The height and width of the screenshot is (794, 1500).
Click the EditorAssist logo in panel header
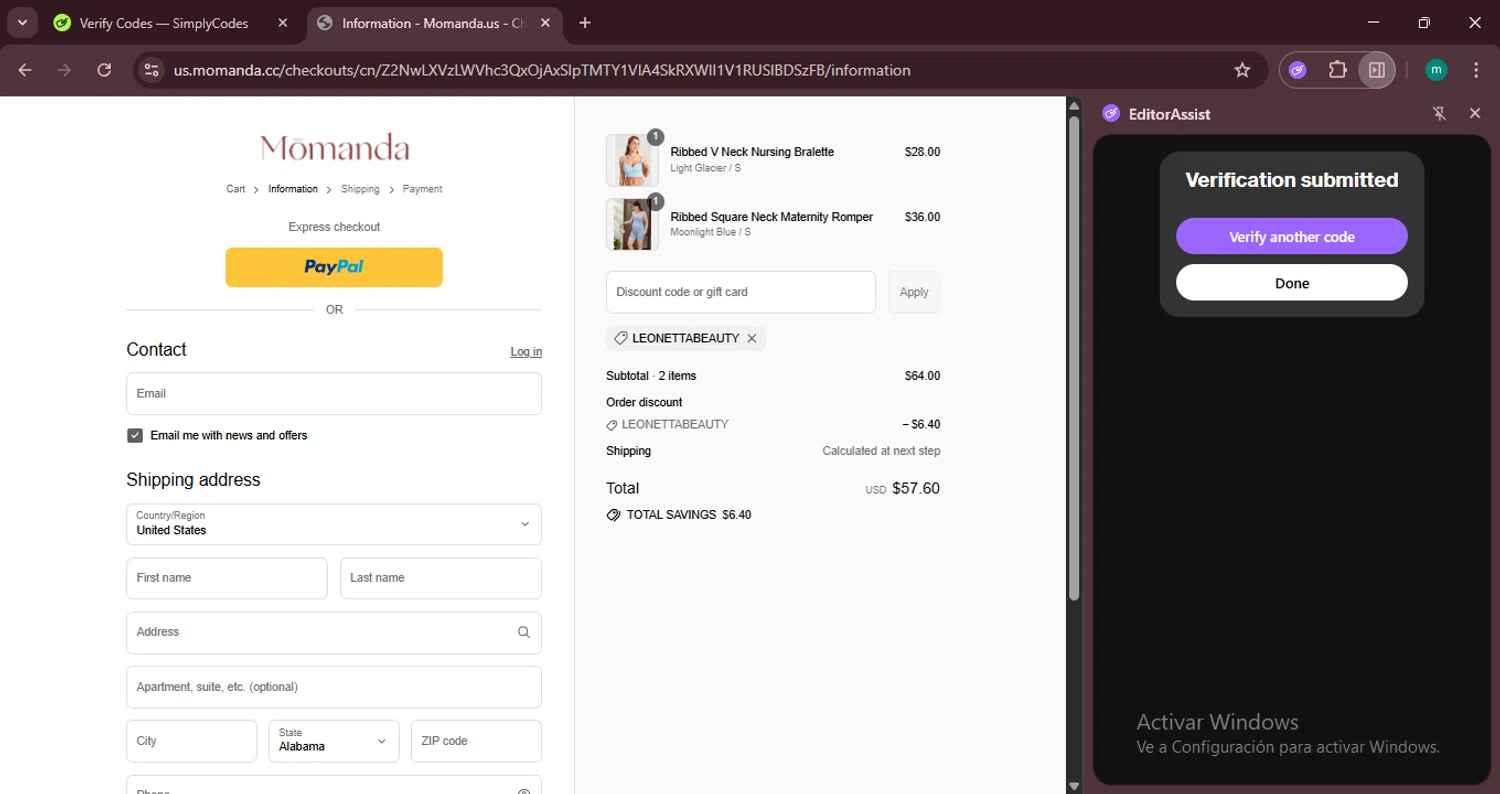pyautogui.click(x=1111, y=114)
